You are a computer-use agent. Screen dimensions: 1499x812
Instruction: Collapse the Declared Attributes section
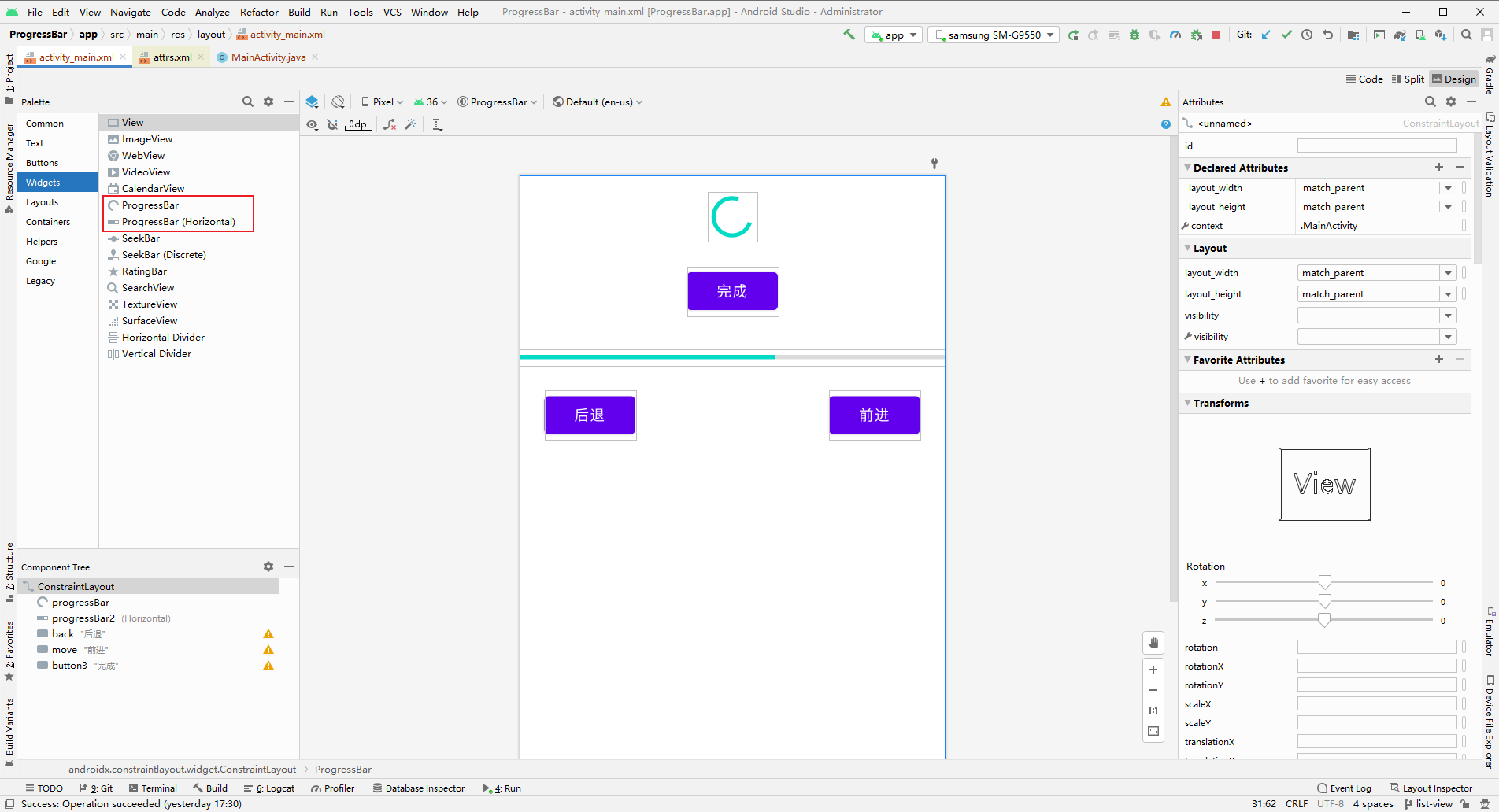[1189, 167]
